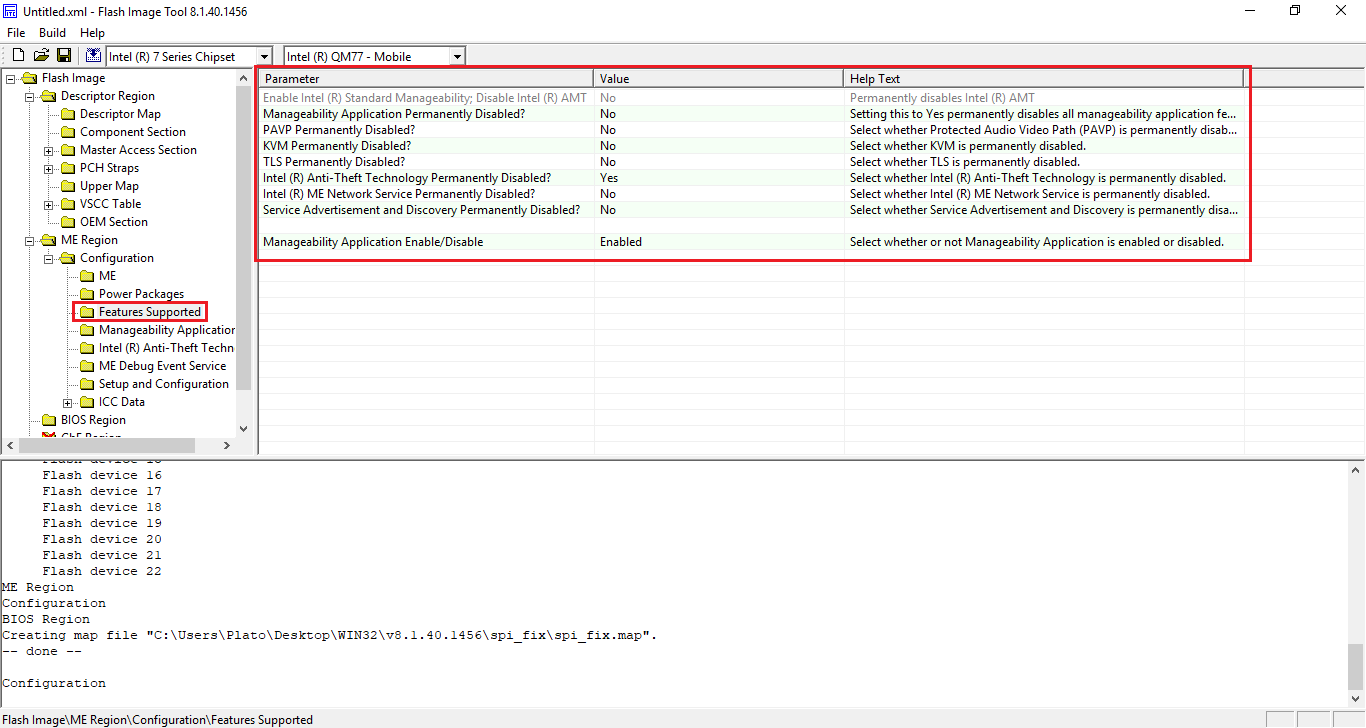
Task: Click the Save floppy disk icon
Action: [63, 56]
